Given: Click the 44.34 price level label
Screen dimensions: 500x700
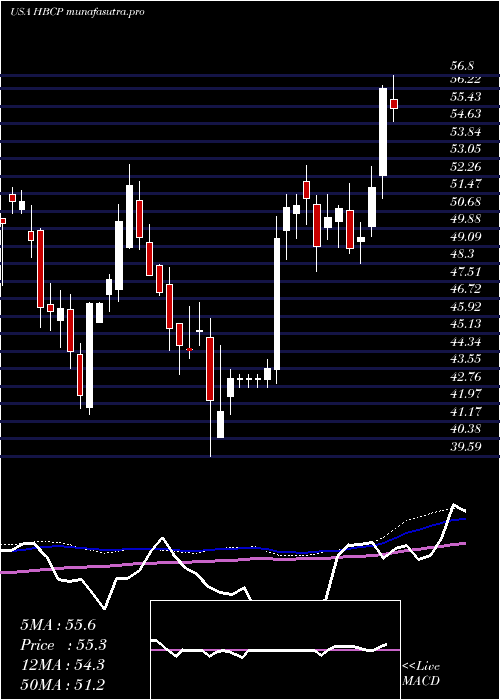Looking at the screenshot, I should coord(465,342).
